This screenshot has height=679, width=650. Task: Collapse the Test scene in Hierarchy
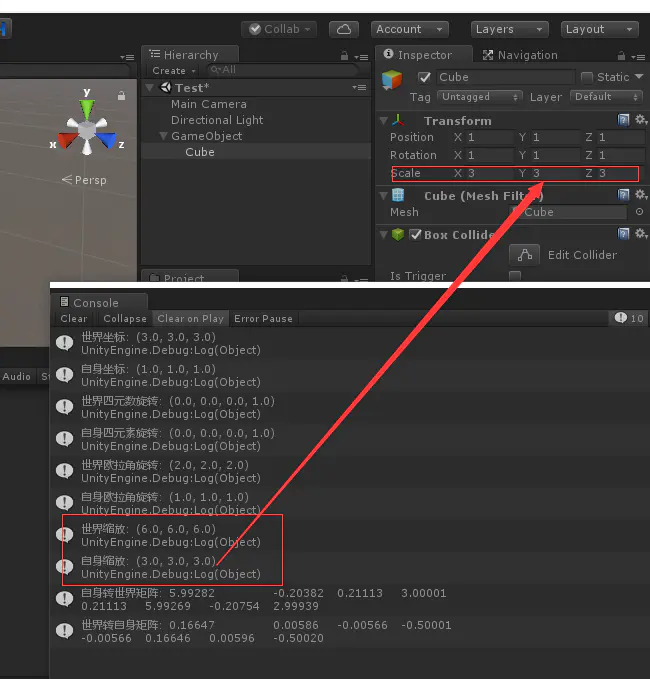[150, 87]
